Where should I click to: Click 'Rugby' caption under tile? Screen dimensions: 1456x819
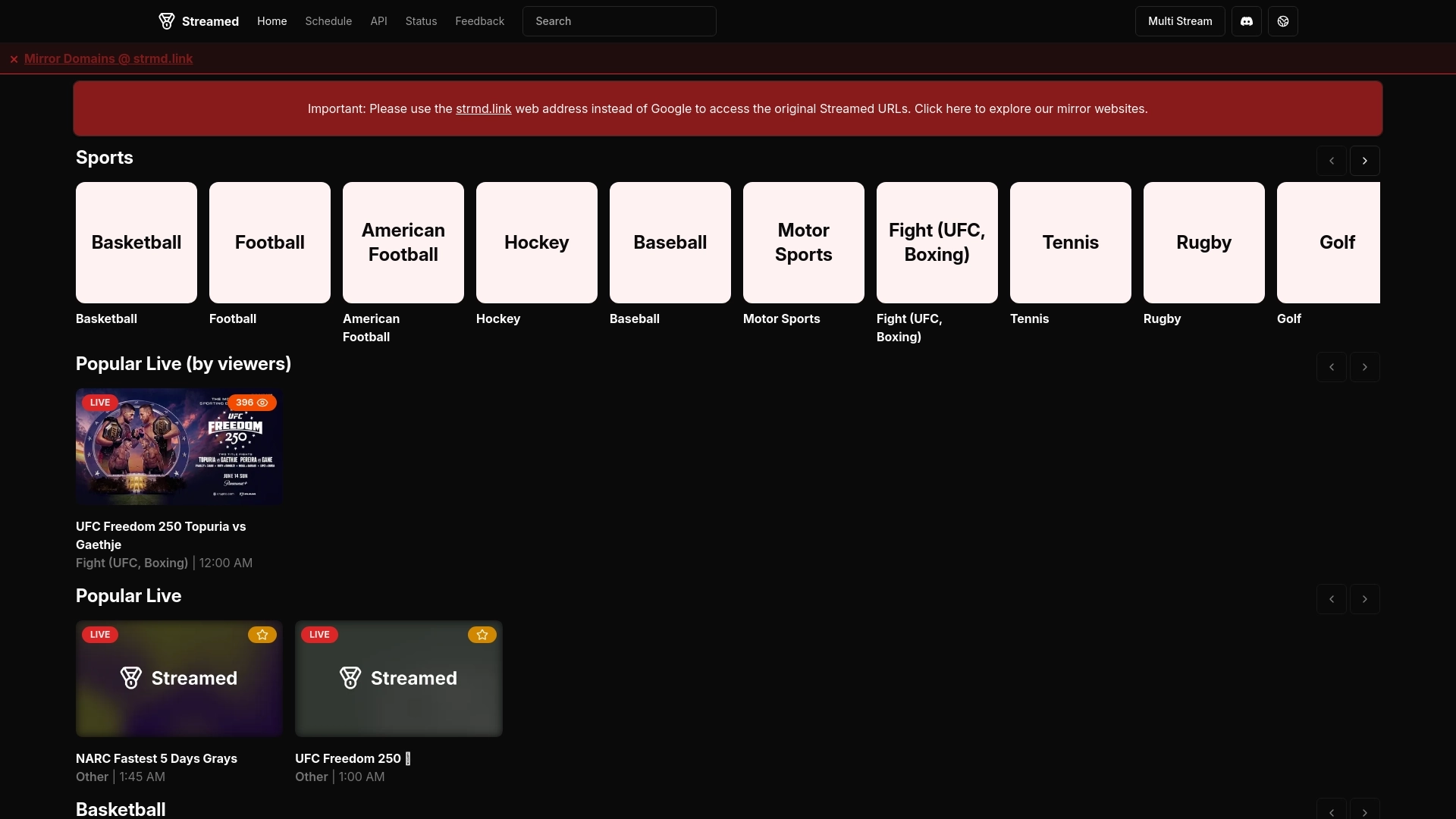click(x=1162, y=318)
